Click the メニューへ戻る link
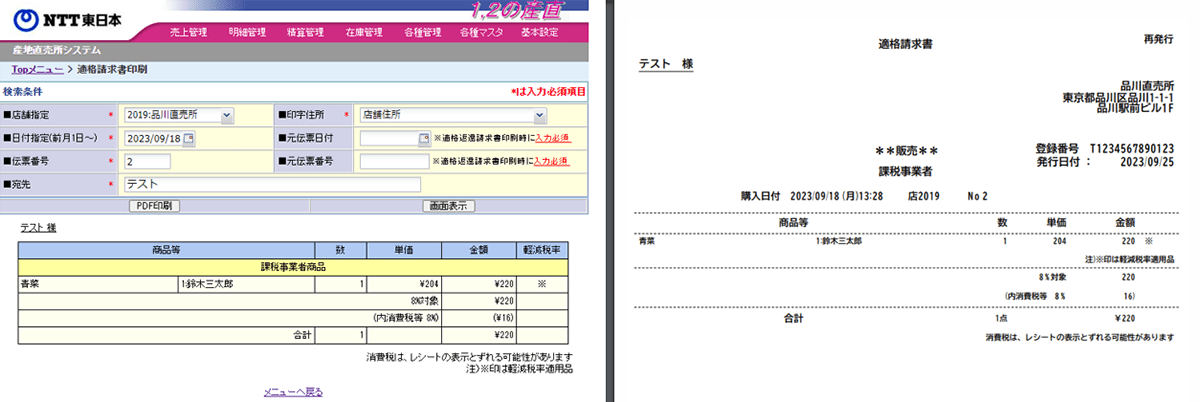 (x=293, y=391)
